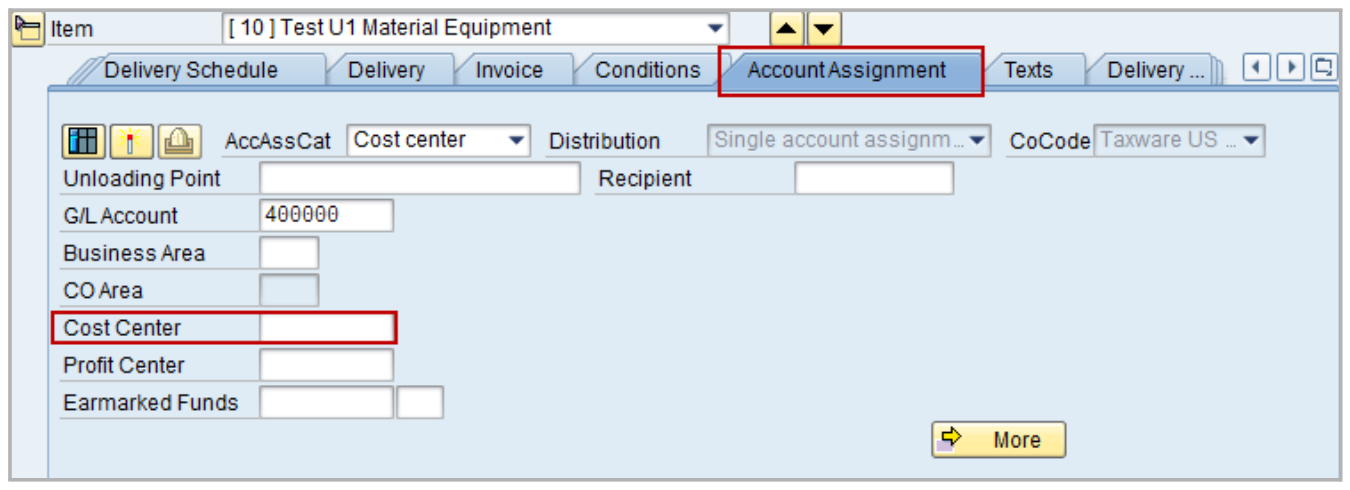Image resolution: width=1350 pixels, height=490 pixels.
Task: Open the tab list icon
Action: pyautogui.click(x=1325, y=68)
